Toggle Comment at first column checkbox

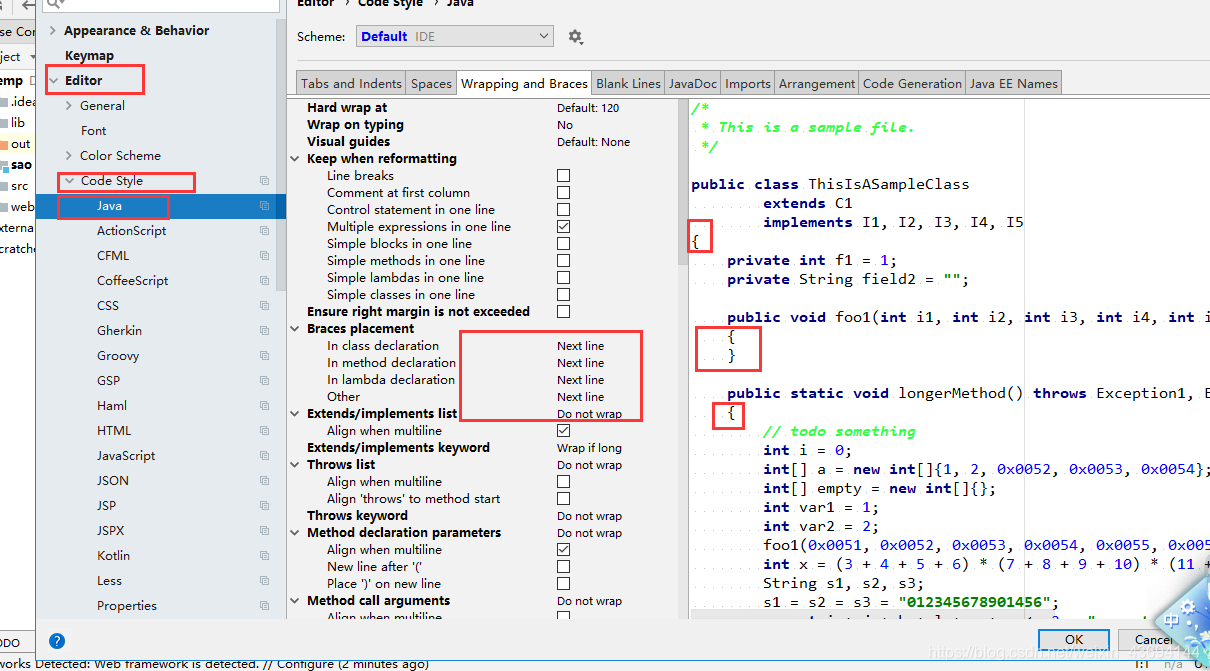pos(563,193)
